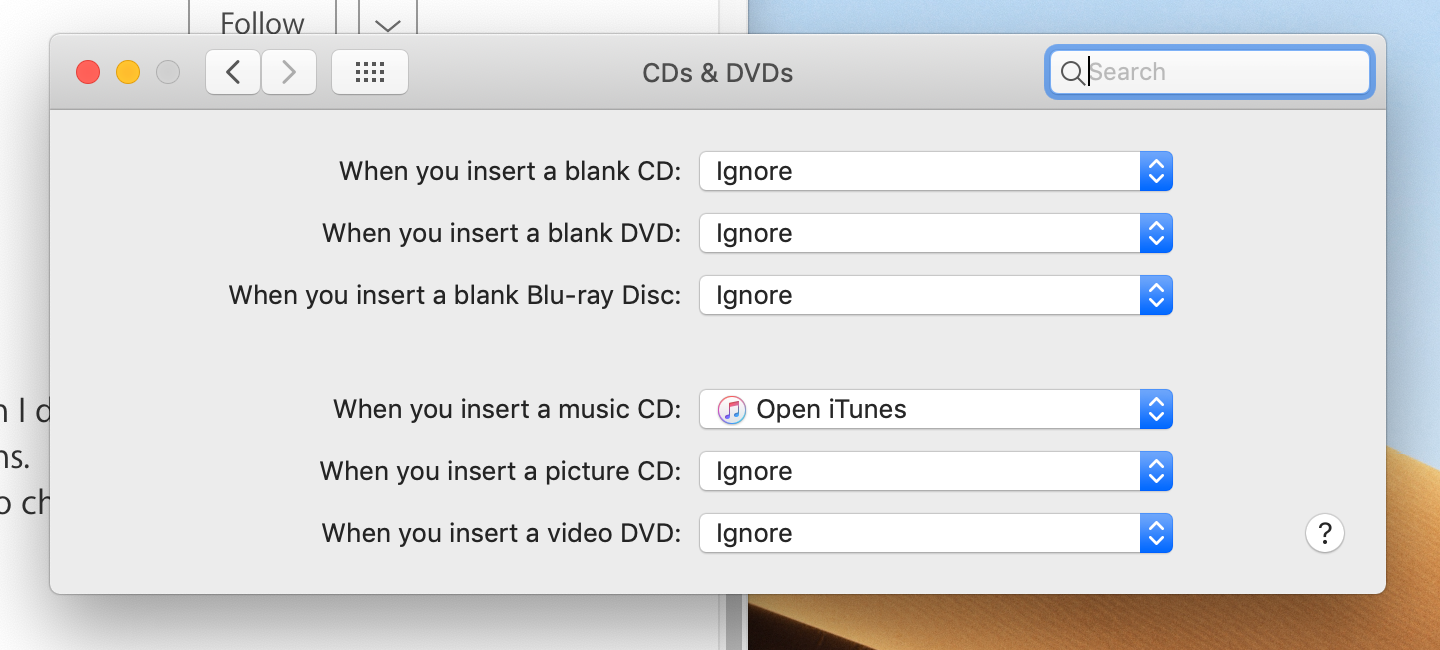Go back to previous preference pane
The height and width of the screenshot is (650, 1440).
coord(233,72)
